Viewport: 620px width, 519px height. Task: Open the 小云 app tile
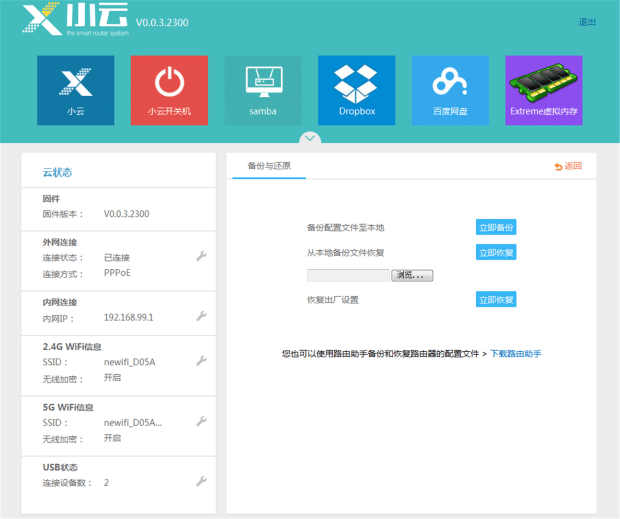pos(76,90)
